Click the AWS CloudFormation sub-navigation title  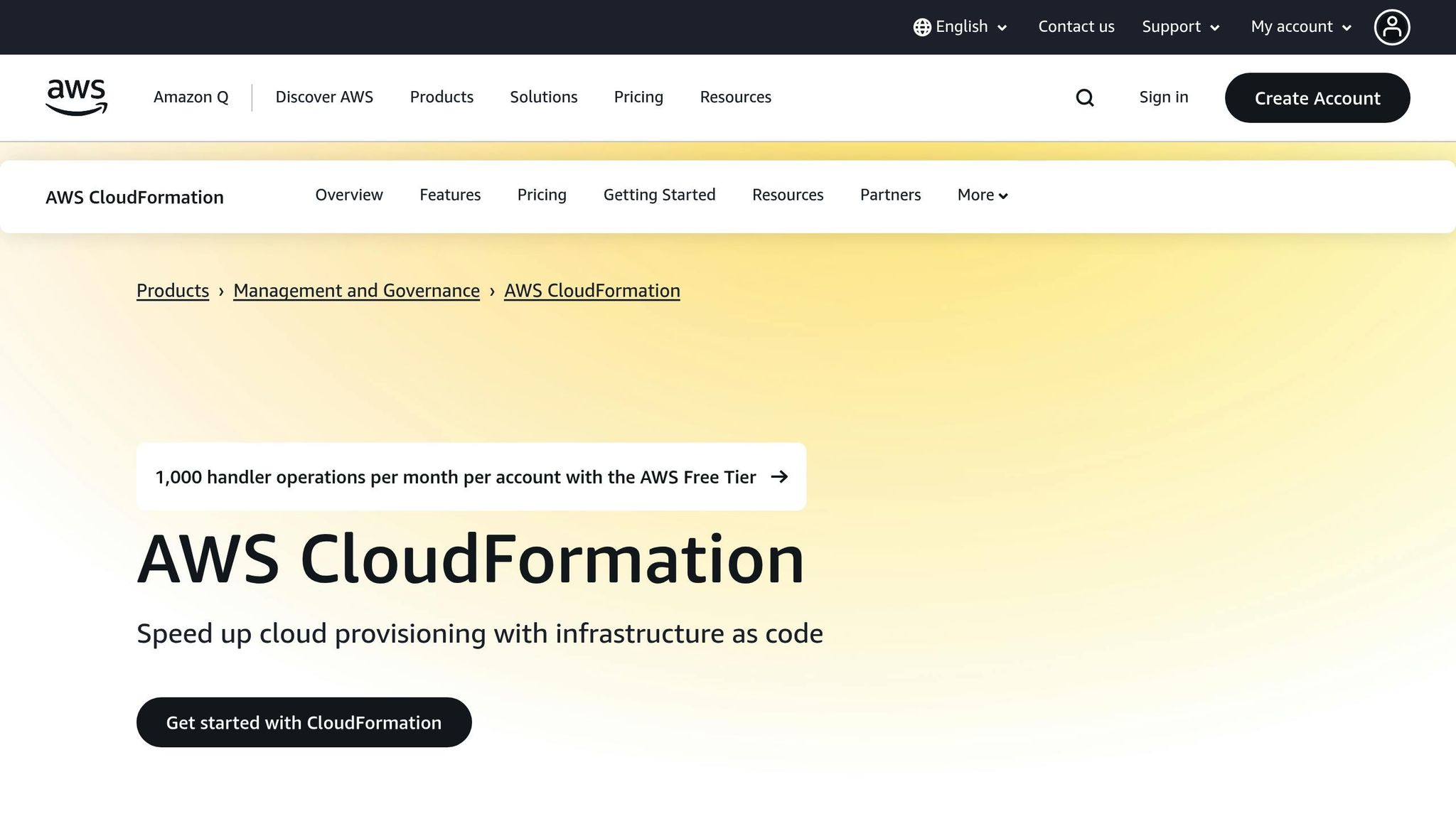134,197
